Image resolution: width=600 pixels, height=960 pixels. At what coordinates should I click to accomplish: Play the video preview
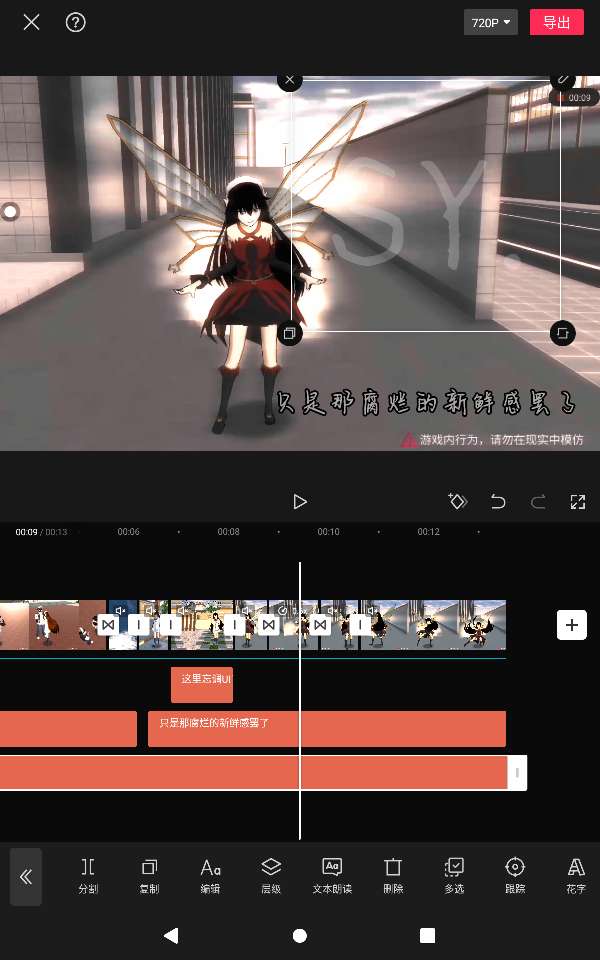point(300,502)
